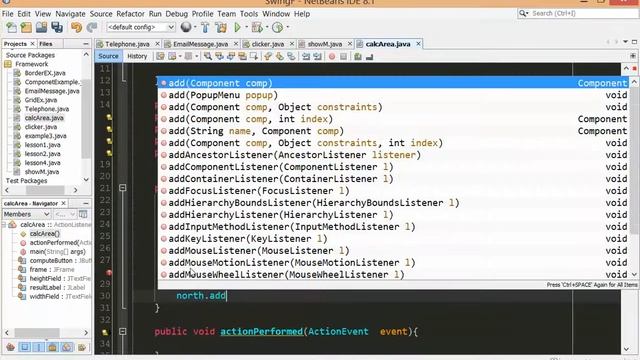Image resolution: width=640 pixels, height=360 pixels.
Task: Click the Uncomment code icon in editor toolbar
Action: 369,57
